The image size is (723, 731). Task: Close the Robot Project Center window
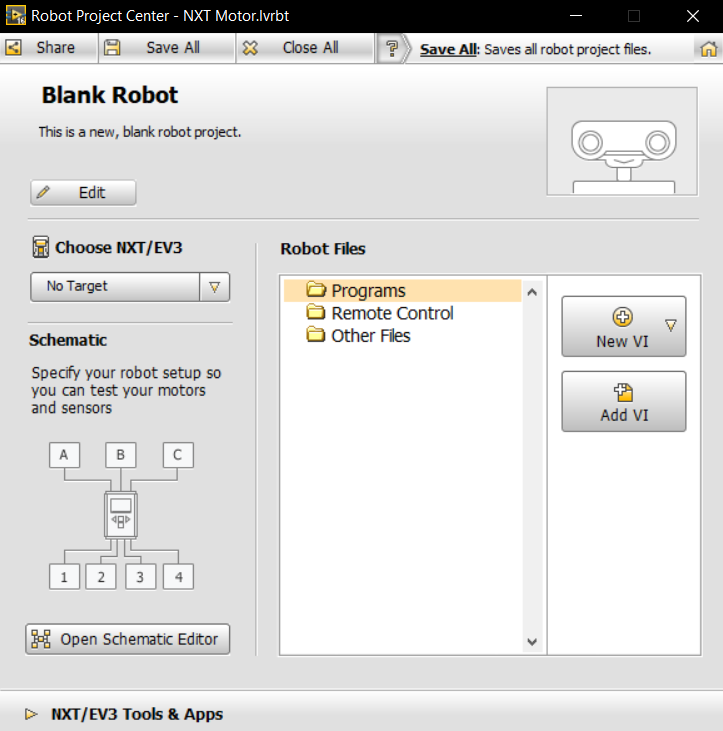click(x=693, y=16)
